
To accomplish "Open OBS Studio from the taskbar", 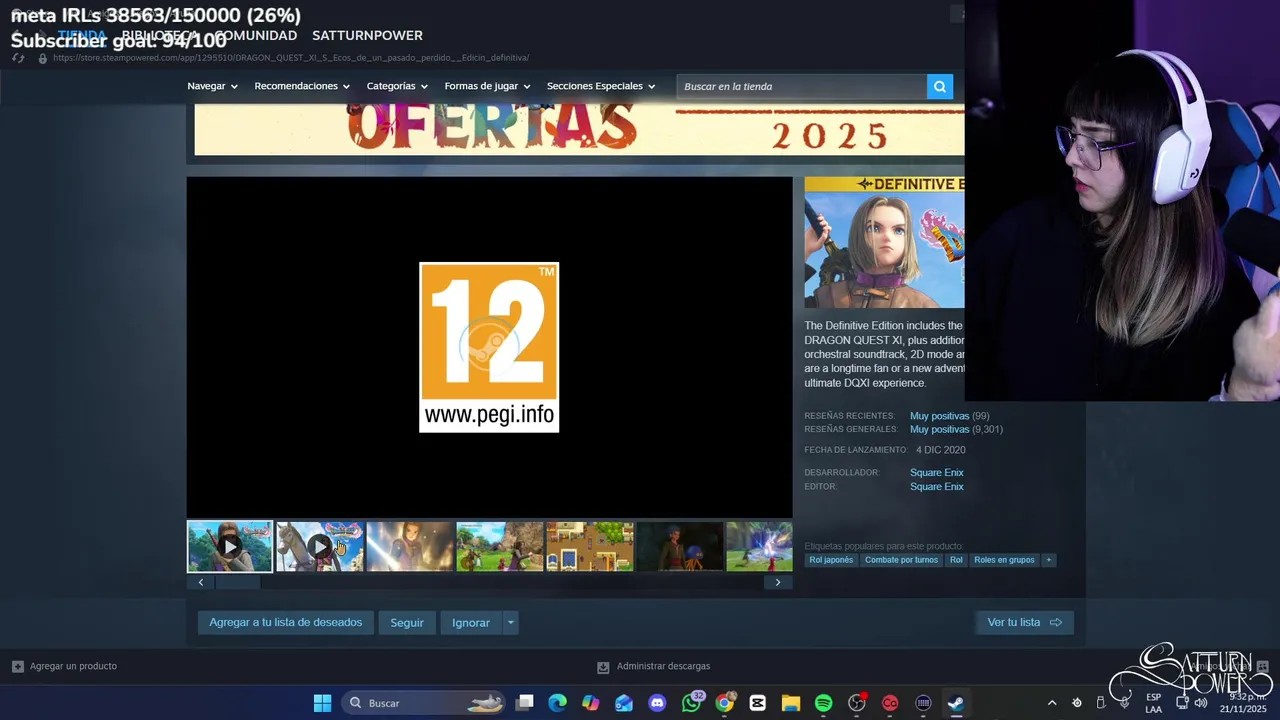I will pos(857,703).
